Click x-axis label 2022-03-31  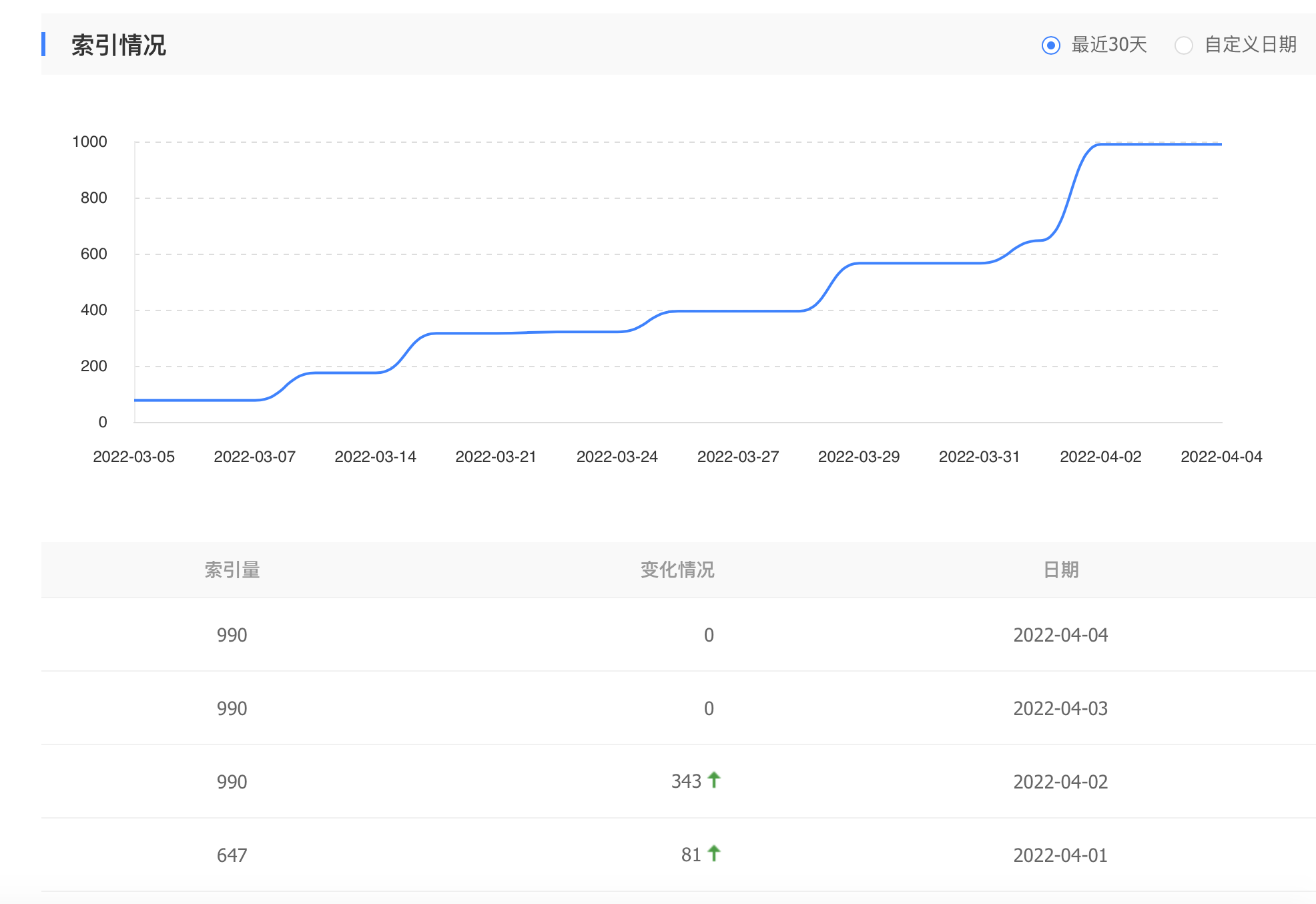(x=980, y=457)
